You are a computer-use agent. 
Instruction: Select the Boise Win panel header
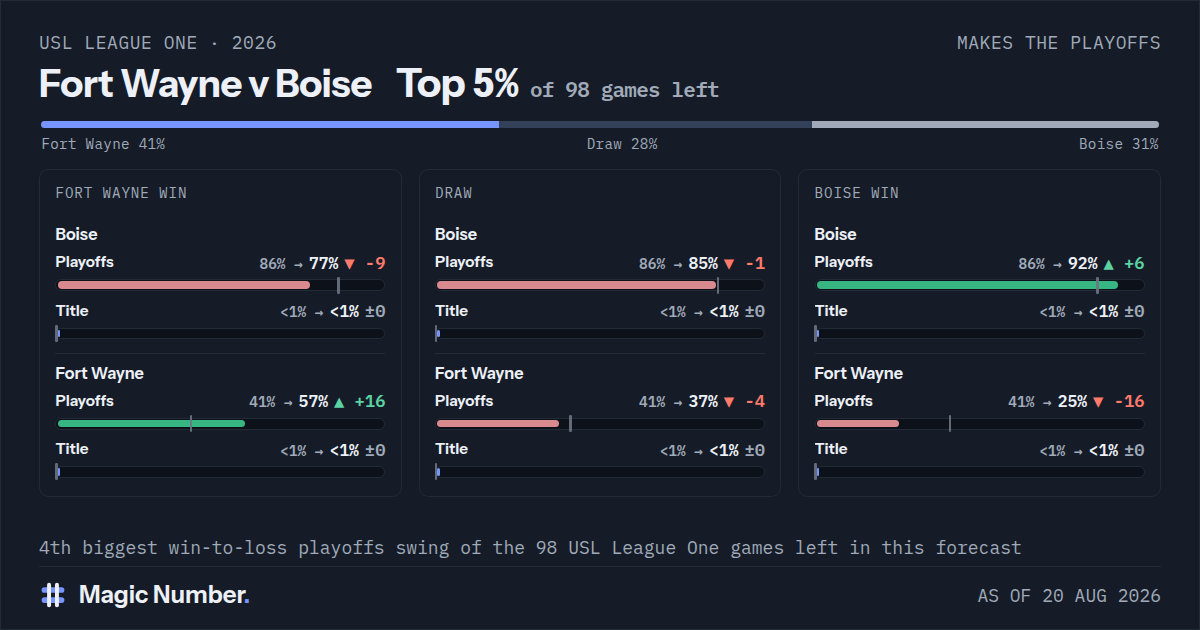pyautogui.click(x=857, y=193)
